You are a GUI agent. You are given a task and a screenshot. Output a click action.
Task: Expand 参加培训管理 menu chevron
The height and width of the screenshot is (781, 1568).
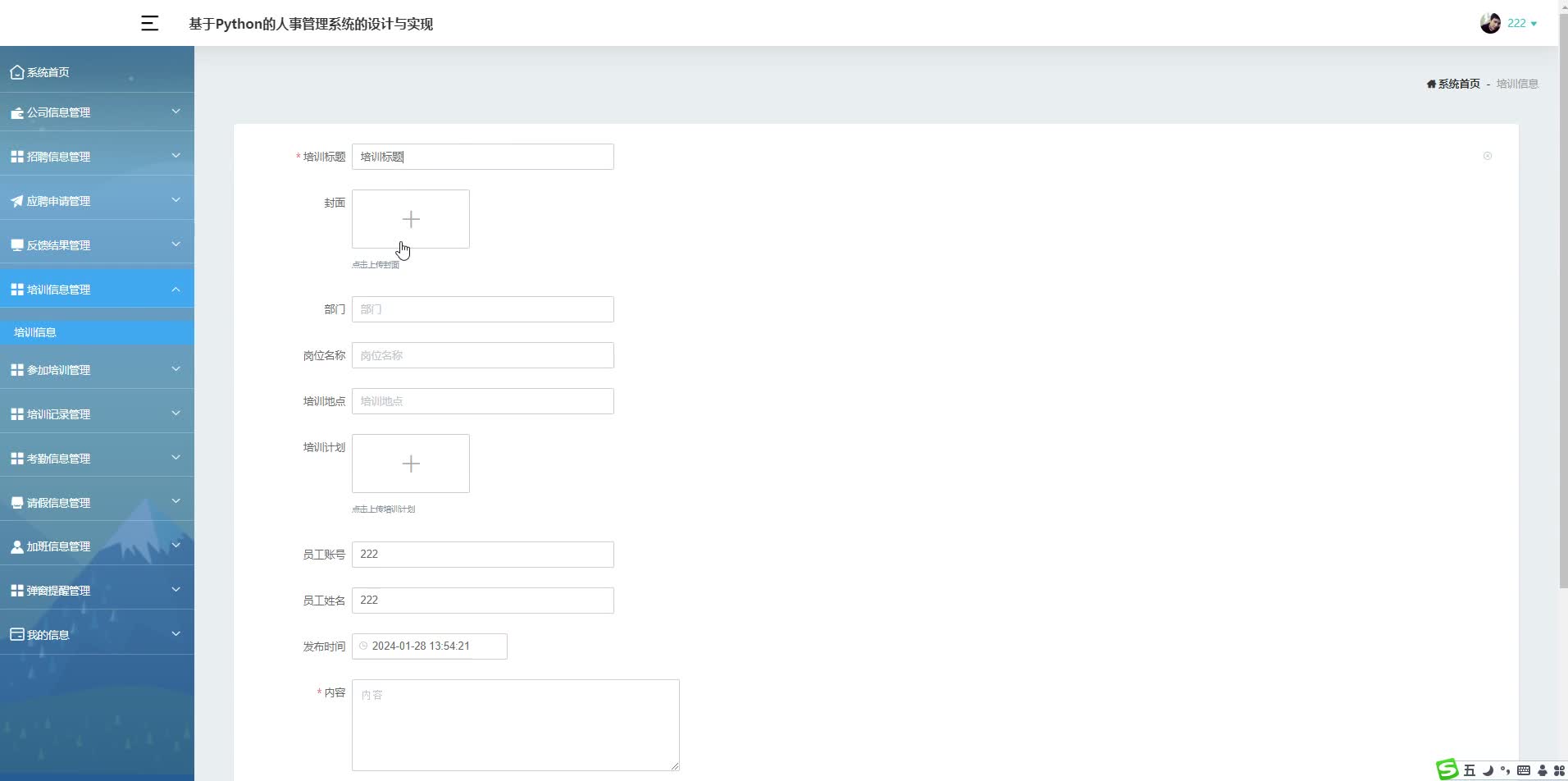click(x=175, y=369)
